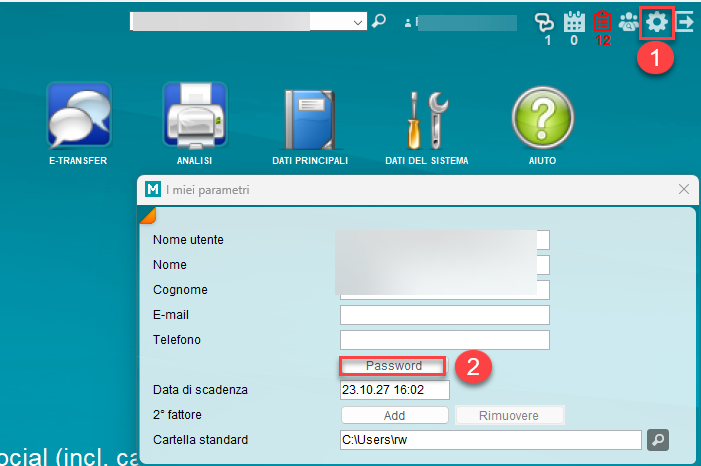Open the E-Transfer module

(x=78, y=116)
